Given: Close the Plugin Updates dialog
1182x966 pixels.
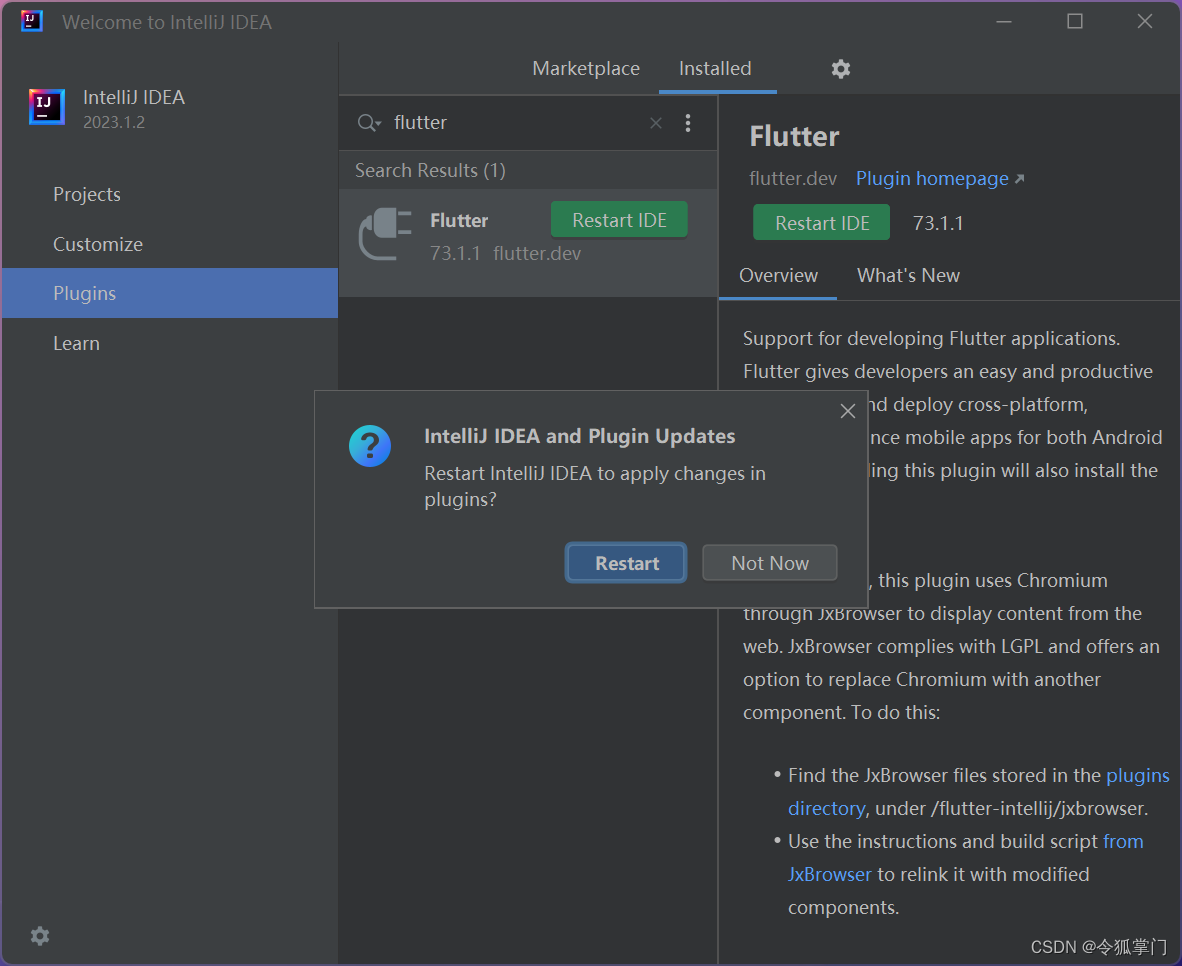Looking at the screenshot, I should (x=847, y=411).
